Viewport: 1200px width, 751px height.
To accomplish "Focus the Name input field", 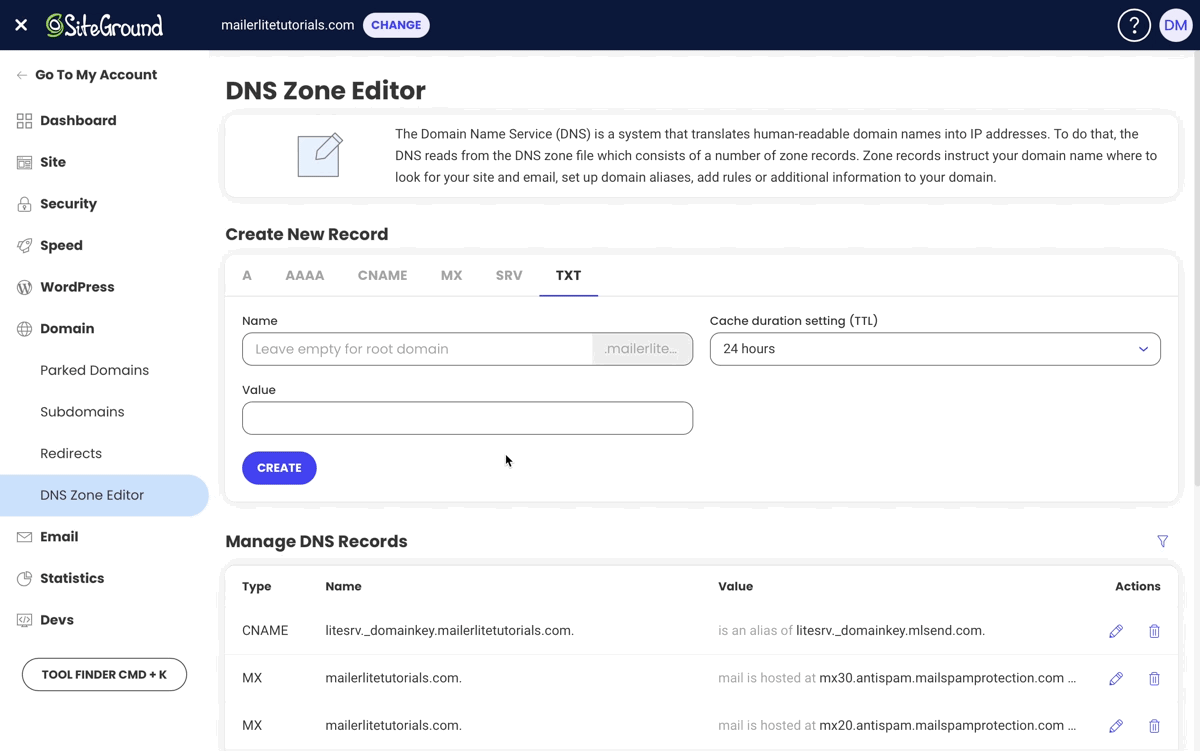I will pyautogui.click(x=417, y=349).
